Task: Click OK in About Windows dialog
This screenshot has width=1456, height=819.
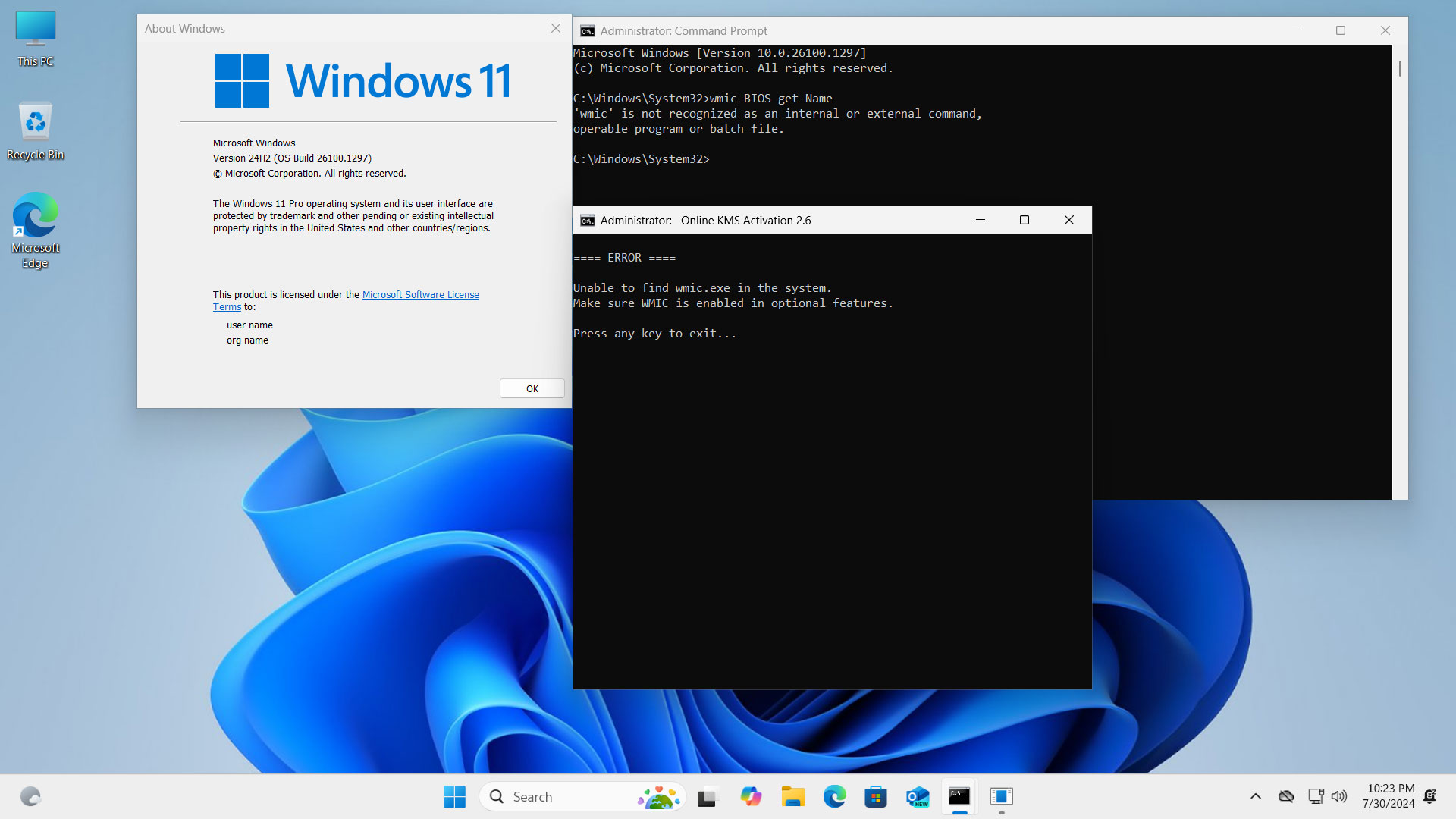Action: [532, 388]
